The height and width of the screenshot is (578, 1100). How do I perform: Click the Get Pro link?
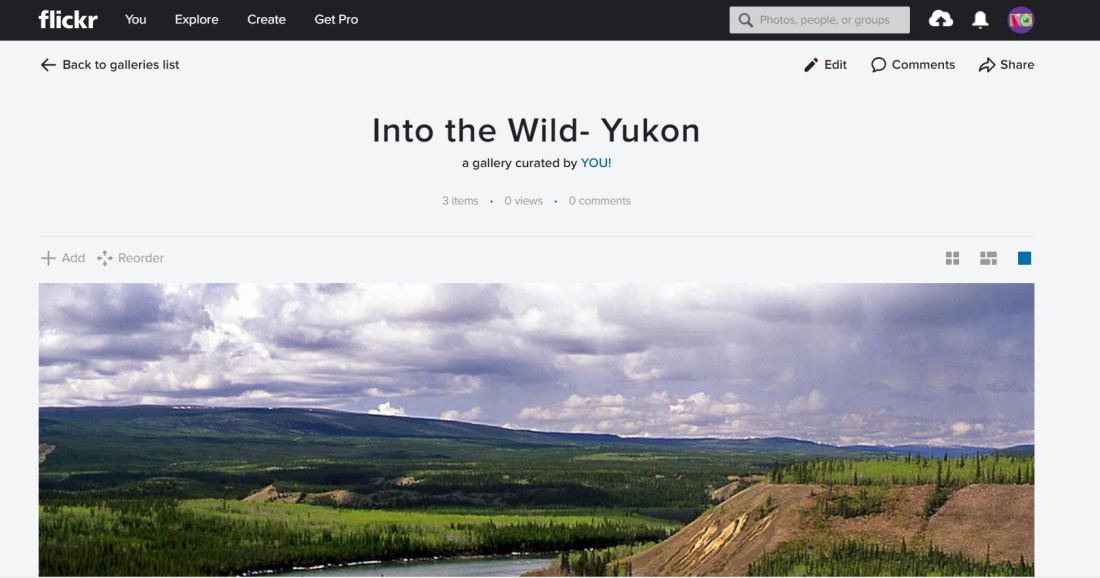(x=336, y=20)
